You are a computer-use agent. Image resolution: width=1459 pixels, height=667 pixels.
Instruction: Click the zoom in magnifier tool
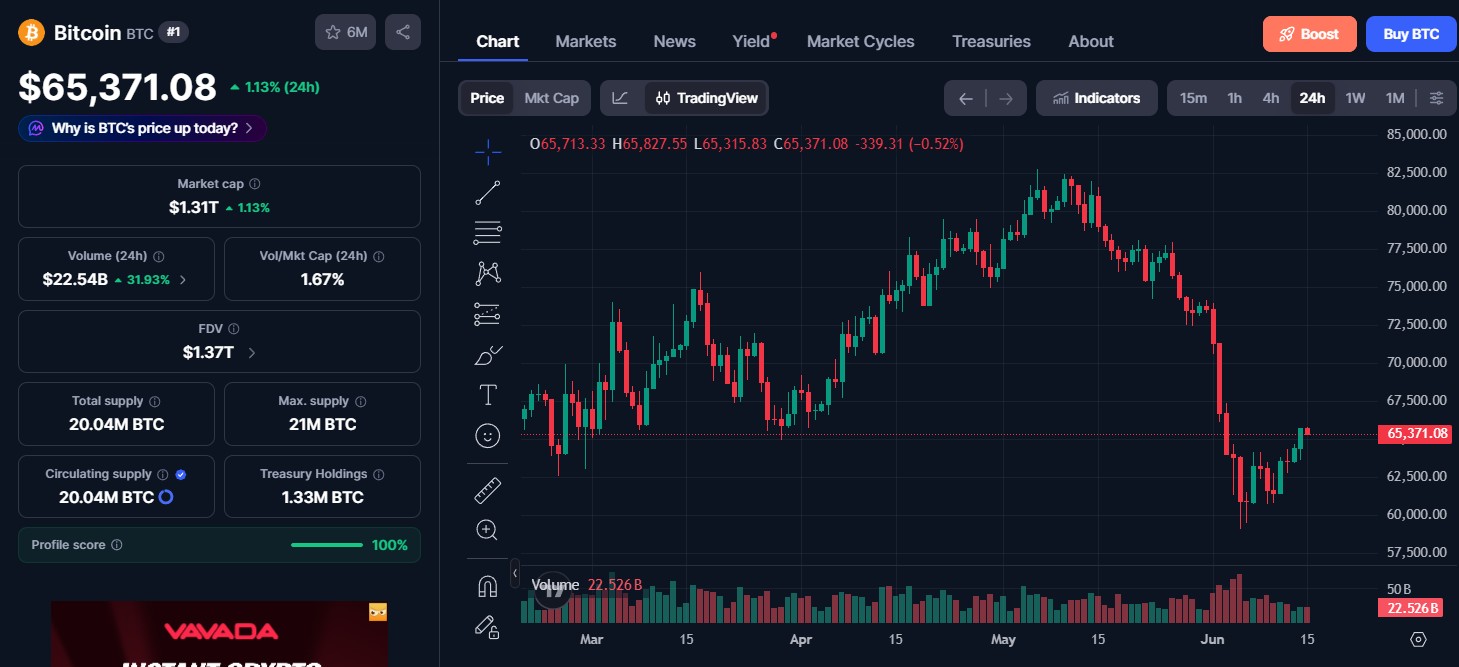pos(488,530)
